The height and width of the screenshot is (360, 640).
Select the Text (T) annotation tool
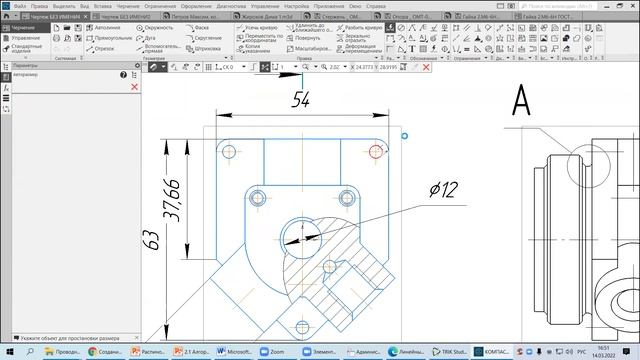(x=412, y=49)
